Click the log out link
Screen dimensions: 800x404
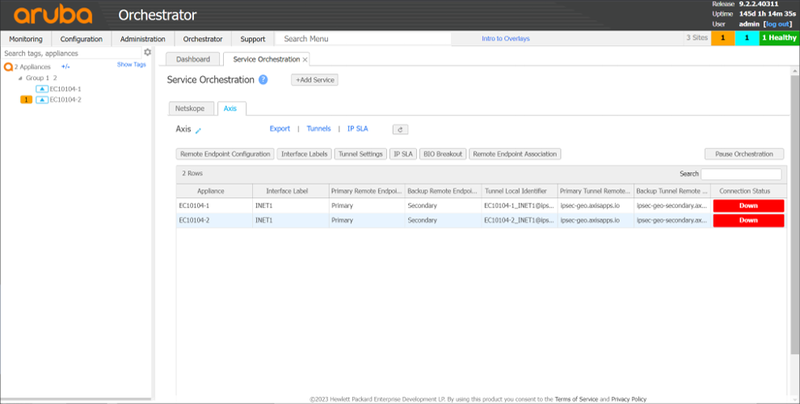(x=778, y=24)
